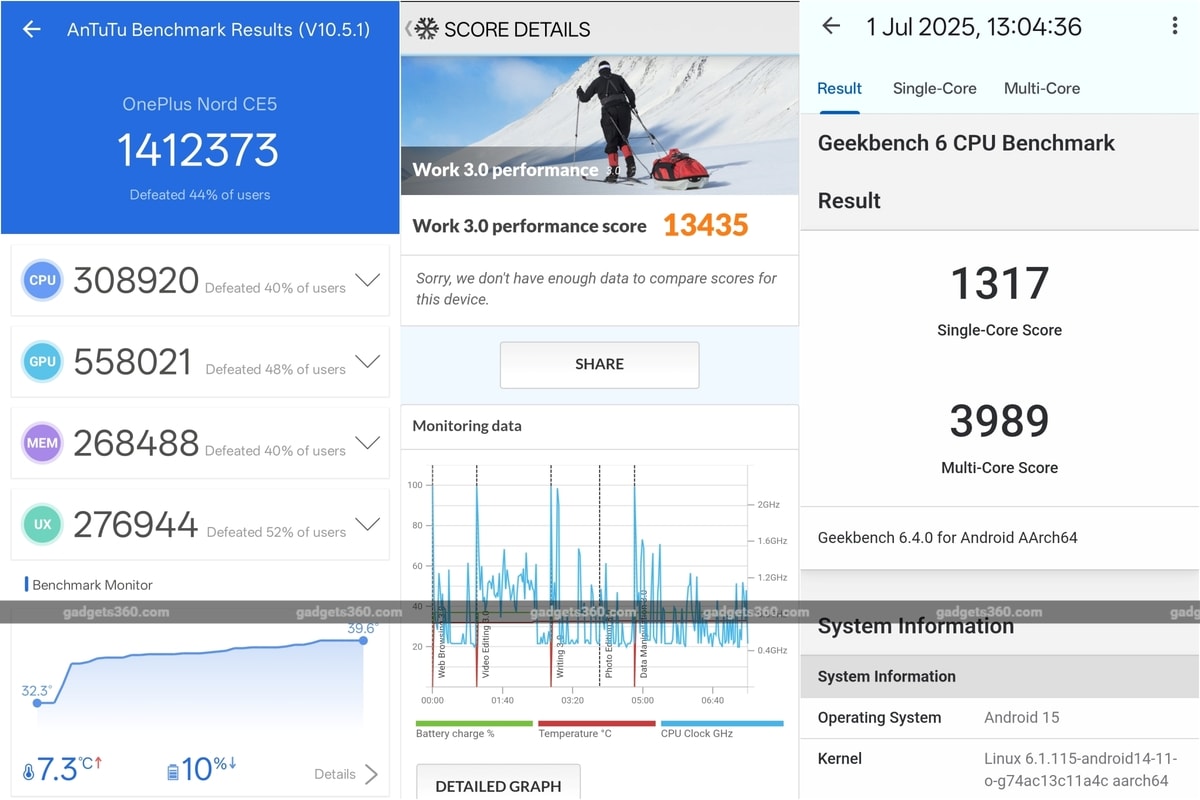Image resolution: width=1200 pixels, height=800 pixels.
Task: Click the Kernel Linux 6.1.115 row
Action: [x=1000, y=768]
